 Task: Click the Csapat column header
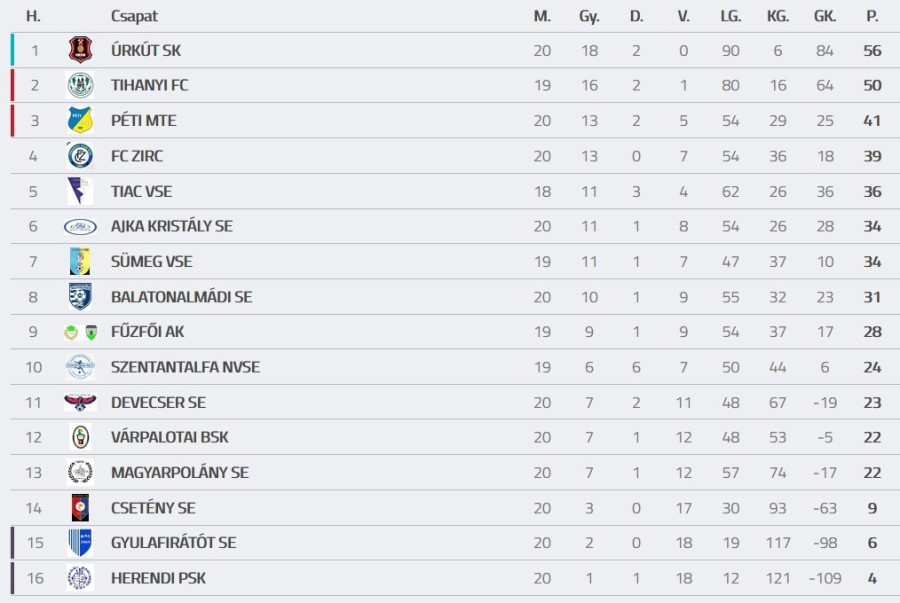[x=134, y=16]
